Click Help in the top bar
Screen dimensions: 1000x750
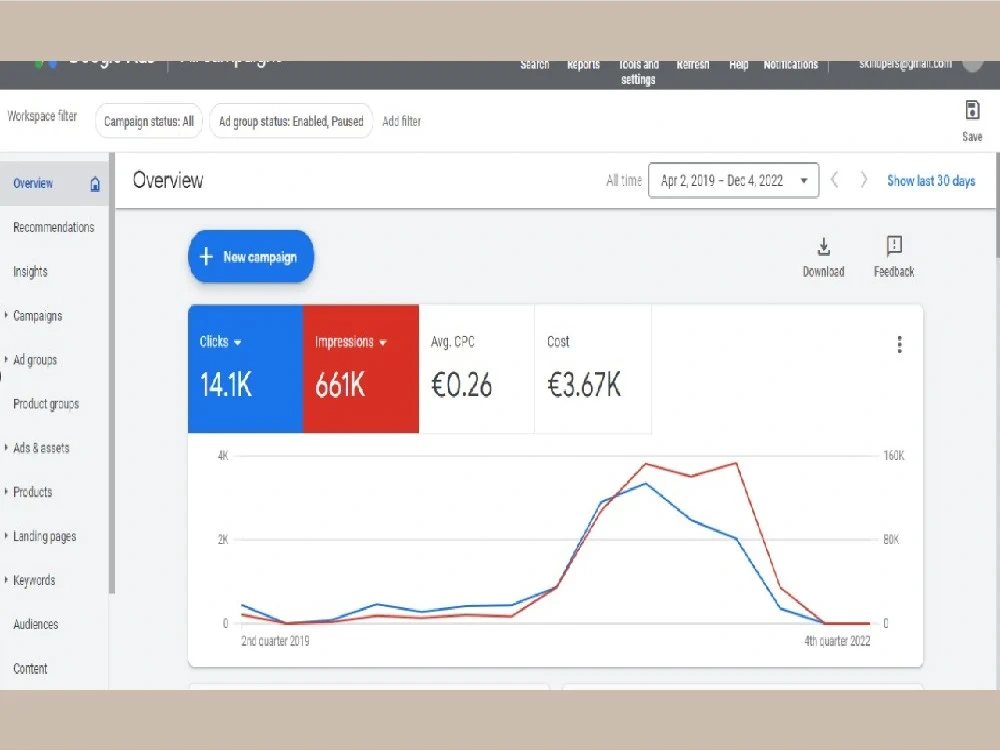click(739, 65)
